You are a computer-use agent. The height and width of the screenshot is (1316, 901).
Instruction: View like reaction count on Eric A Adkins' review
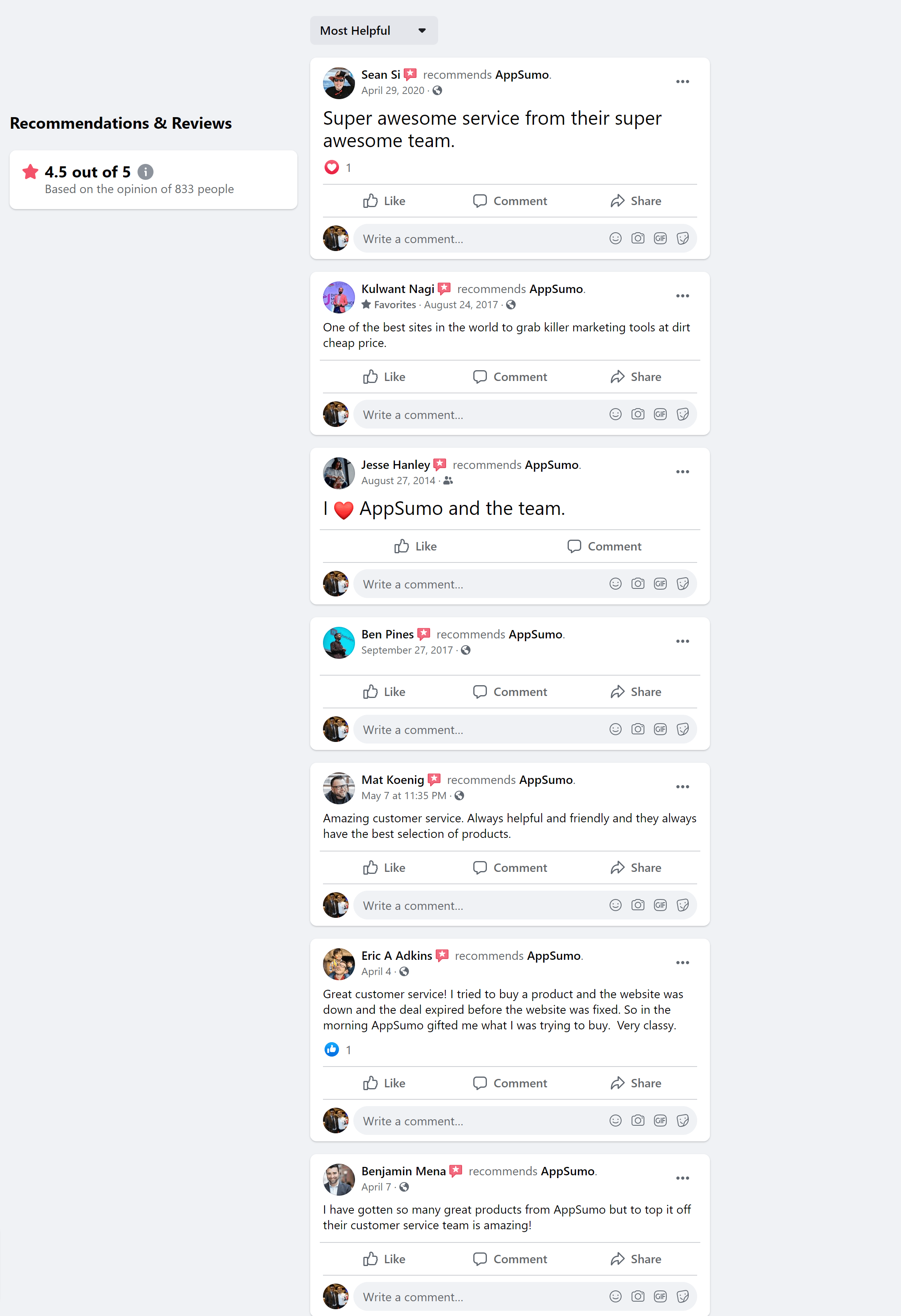(x=348, y=1050)
